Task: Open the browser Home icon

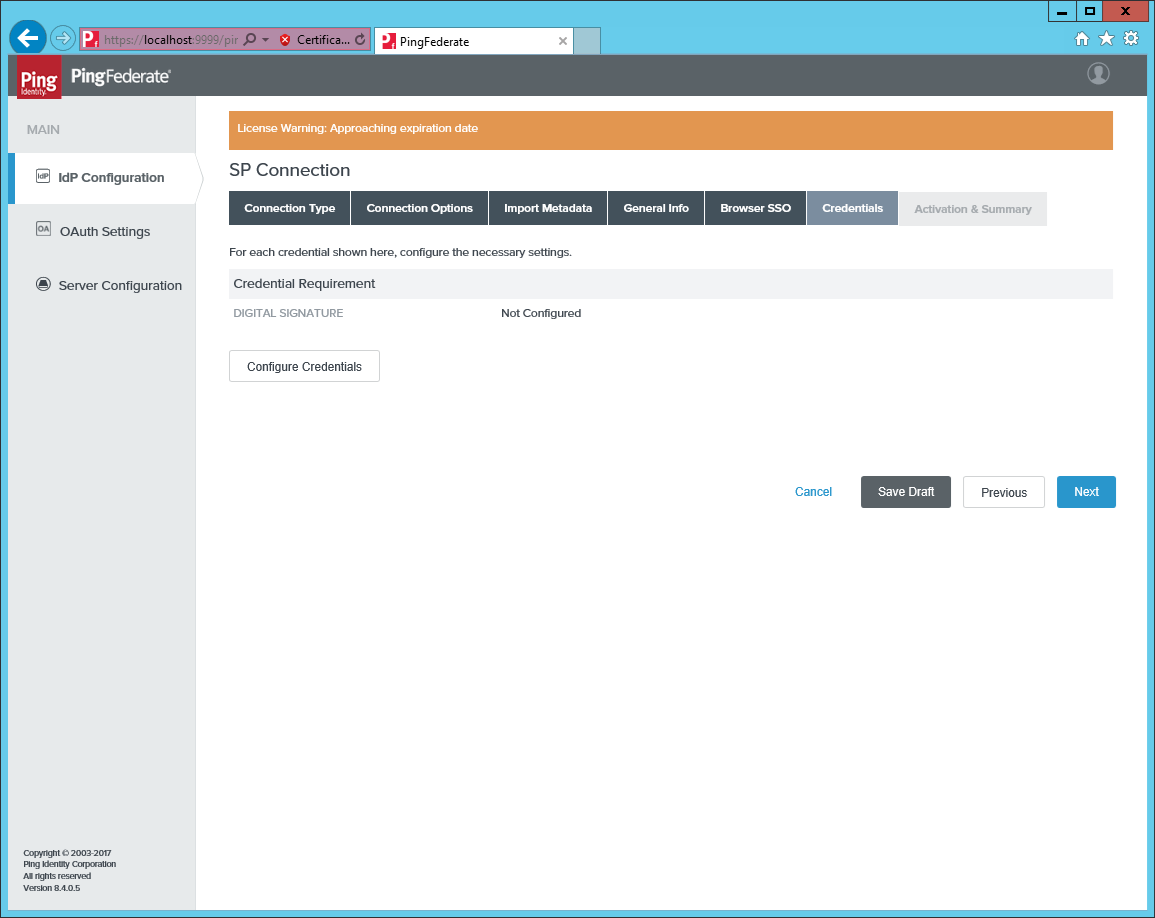Action: coord(1081,39)
